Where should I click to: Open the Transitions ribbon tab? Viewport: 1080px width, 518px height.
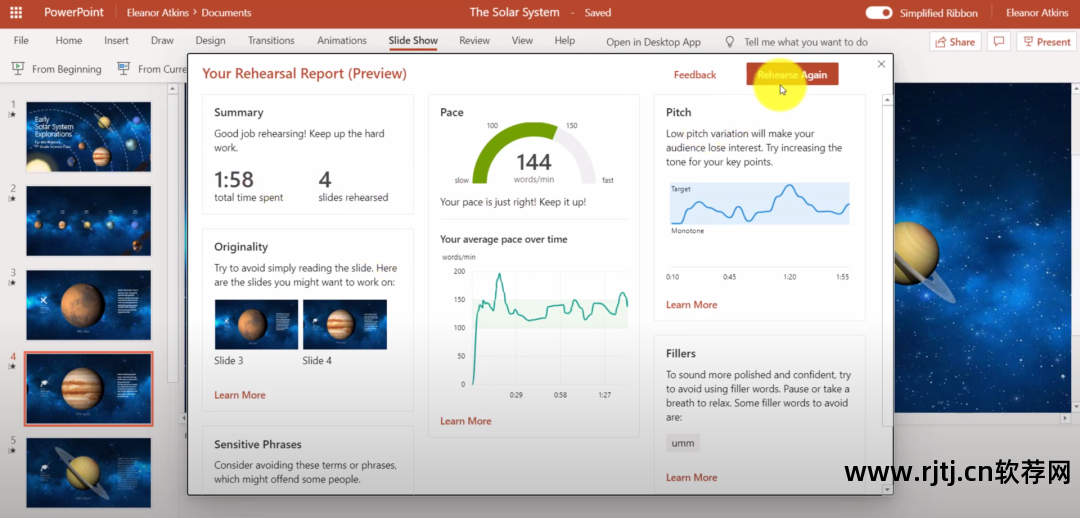click(271, 41)
